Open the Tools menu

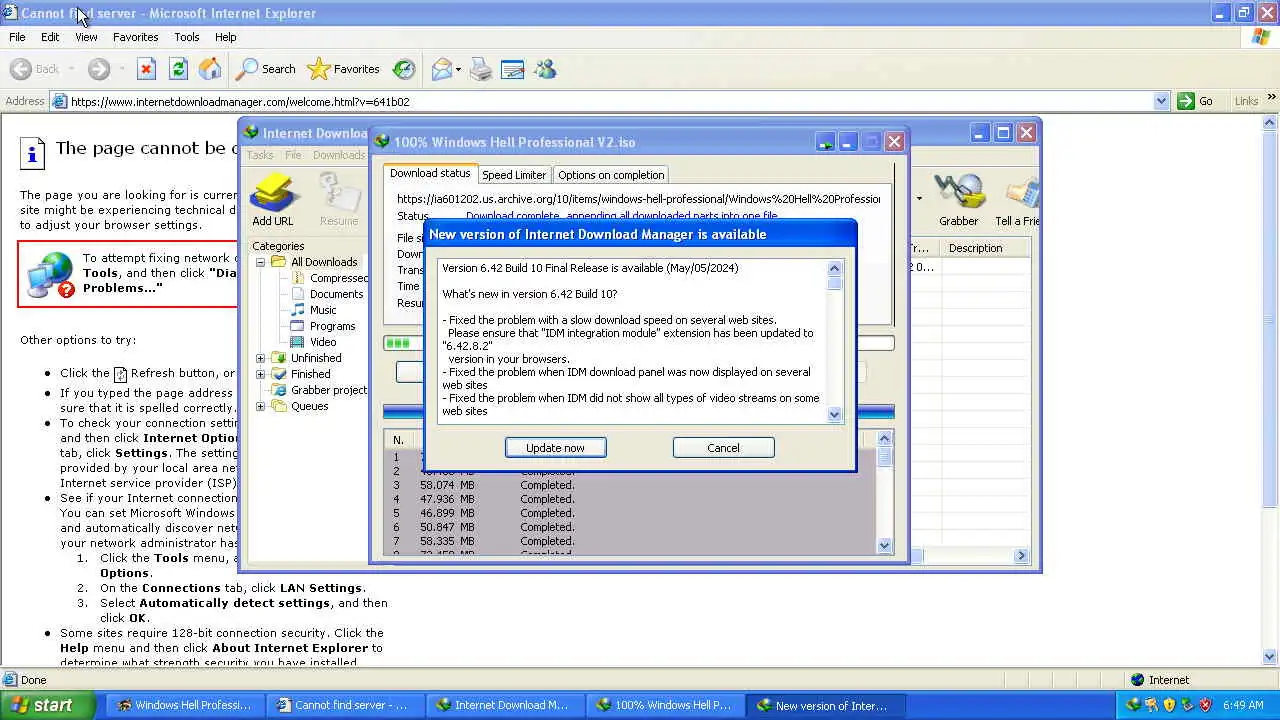coord(187,37)
